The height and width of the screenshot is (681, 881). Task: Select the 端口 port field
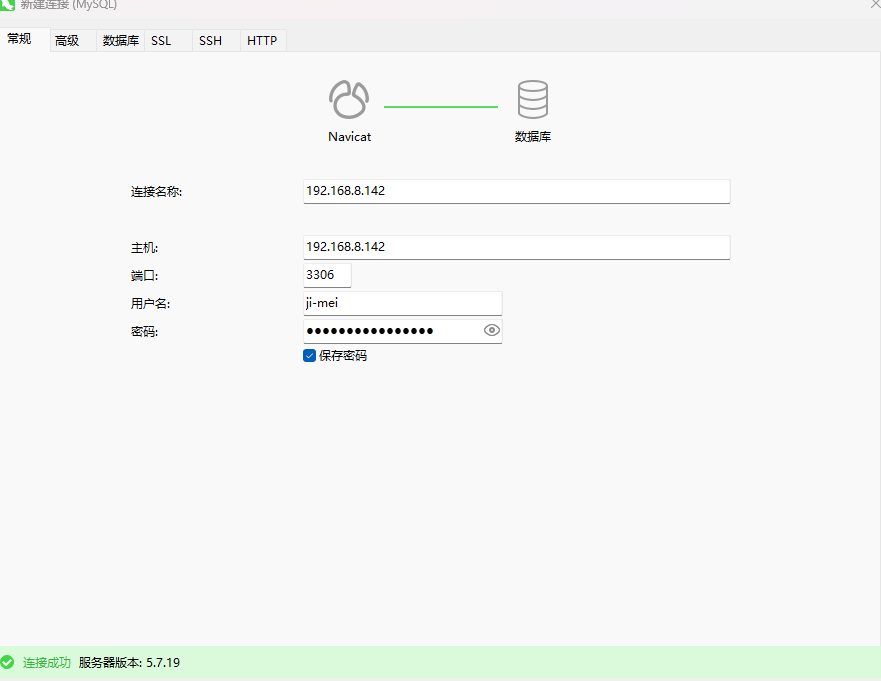(327, 275)
